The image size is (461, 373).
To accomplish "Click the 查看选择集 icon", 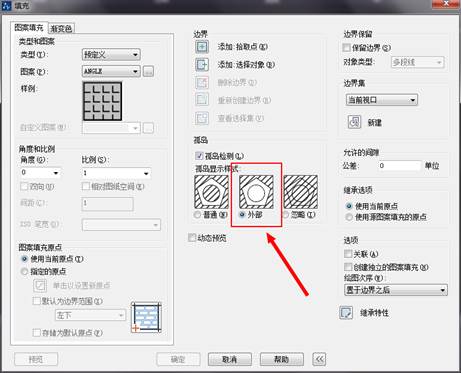I will point(202,118).
